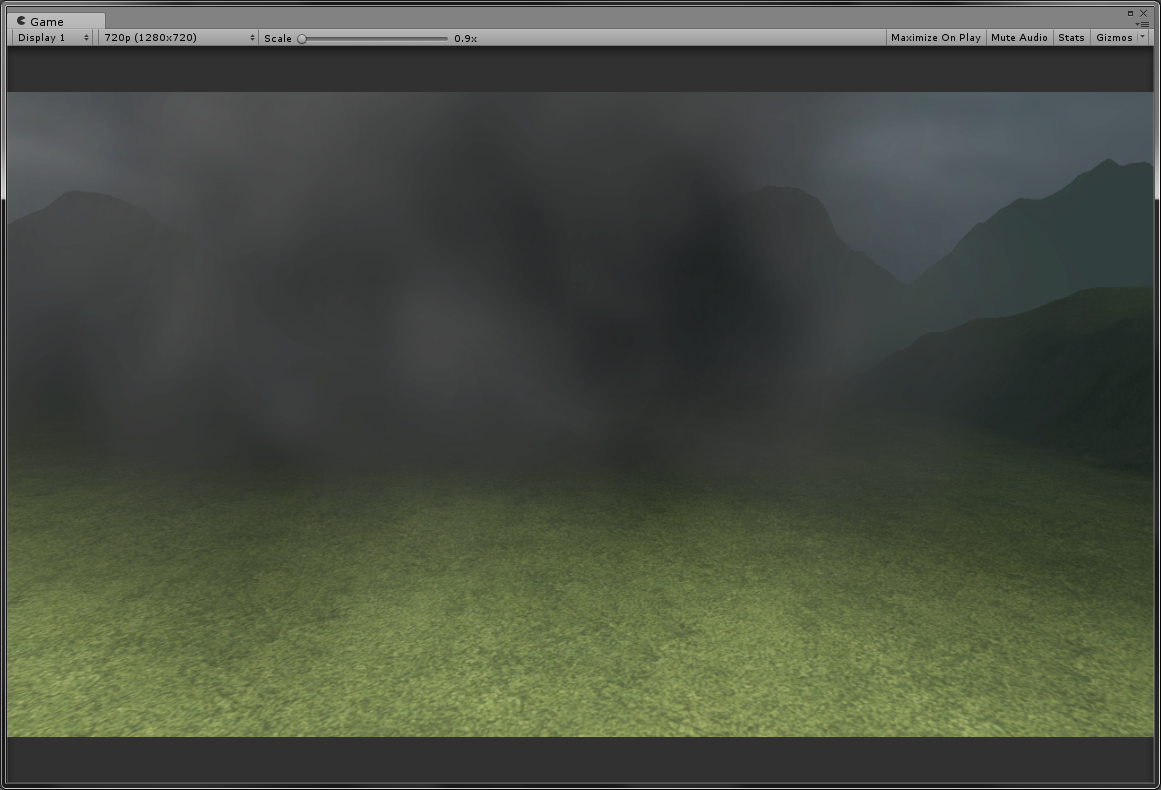The width and height of the screenshot is (1161, 790).
Task: Click the Unity game icon on tab
Action: (x=21, y=21)
